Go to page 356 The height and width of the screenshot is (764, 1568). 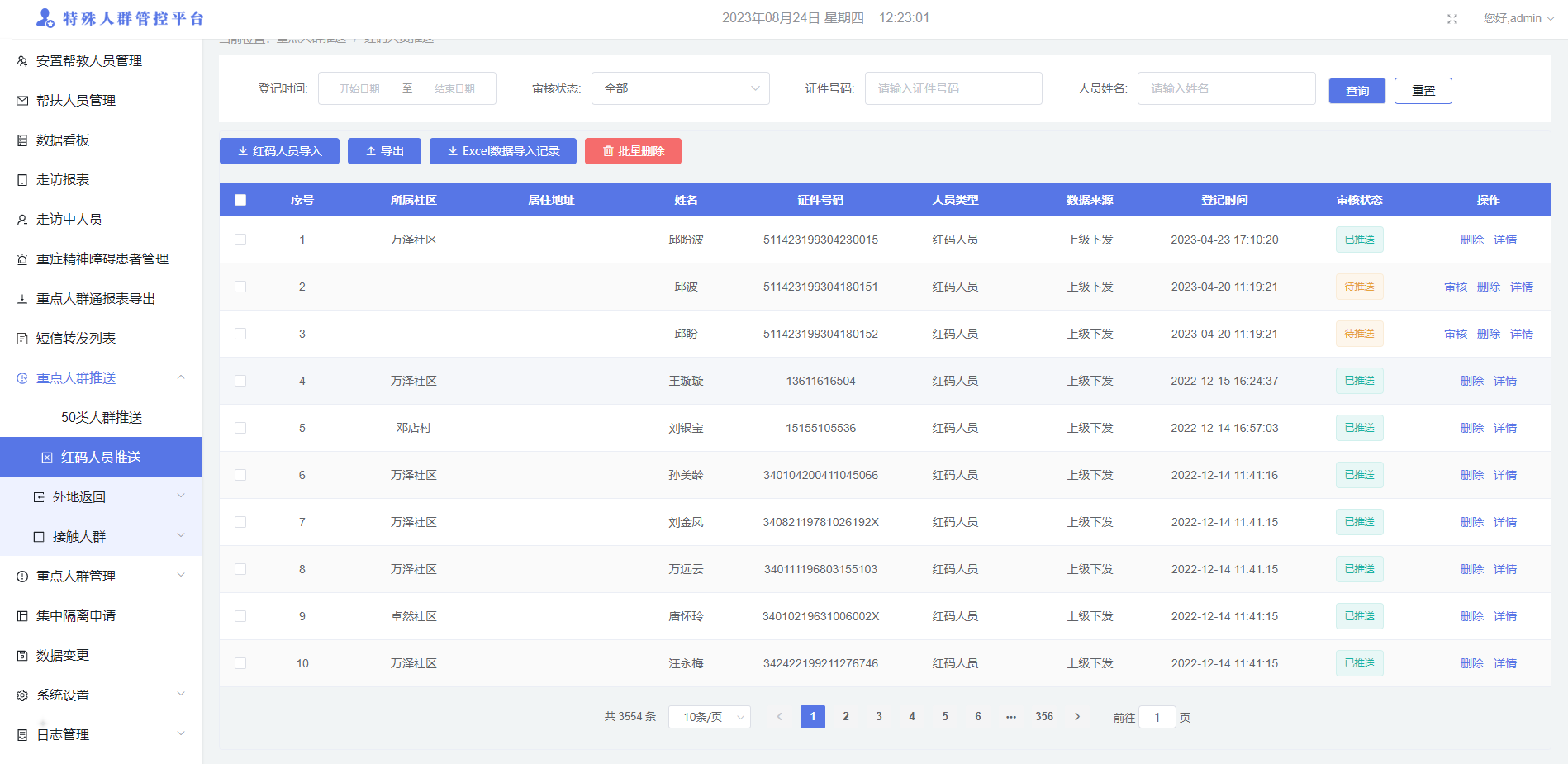1044,717
